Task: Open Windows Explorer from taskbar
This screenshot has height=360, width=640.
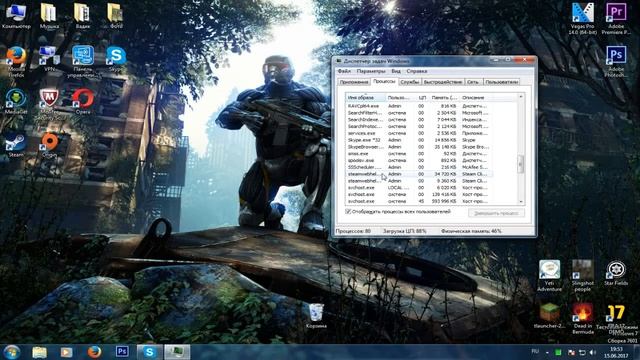Action: pos(40,352)
